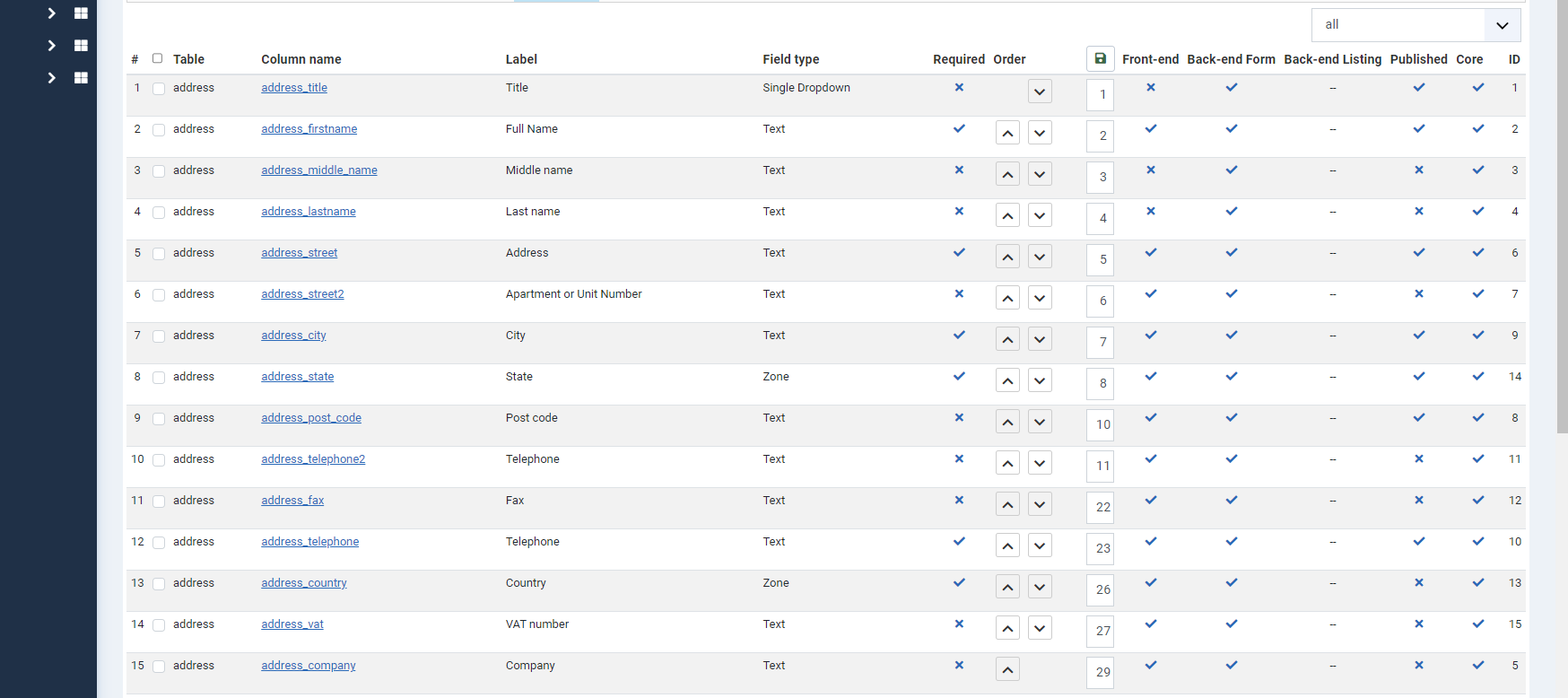
Task: Sort by Field type header
Action: coord(790,59)
